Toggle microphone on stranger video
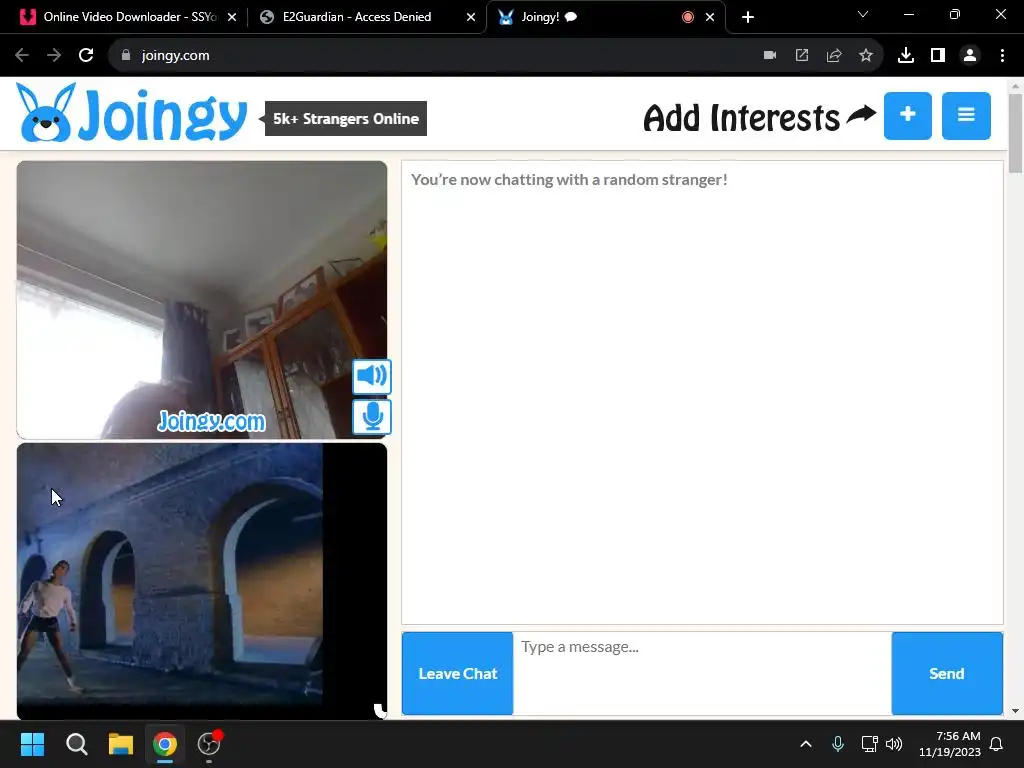This screenshot has width=1024, height=768. tap(372, 417)
